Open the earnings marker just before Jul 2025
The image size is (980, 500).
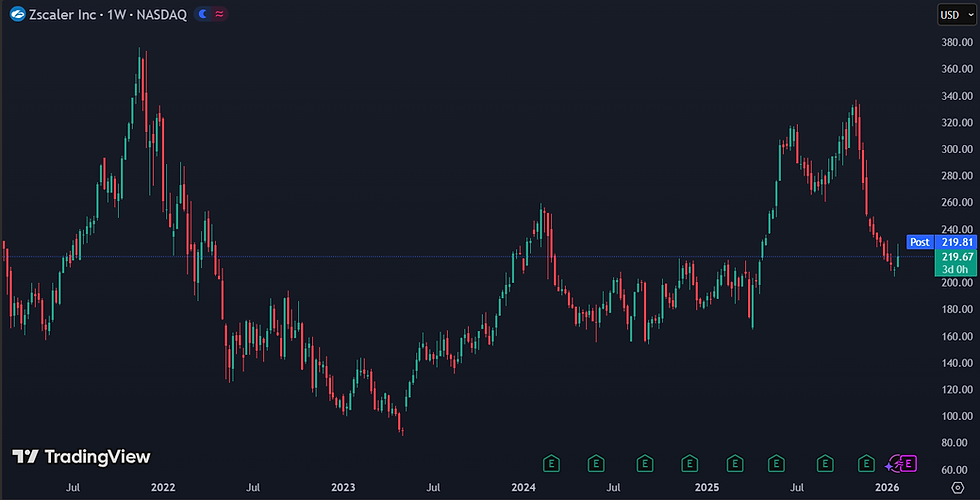click(x=776, y=463)
